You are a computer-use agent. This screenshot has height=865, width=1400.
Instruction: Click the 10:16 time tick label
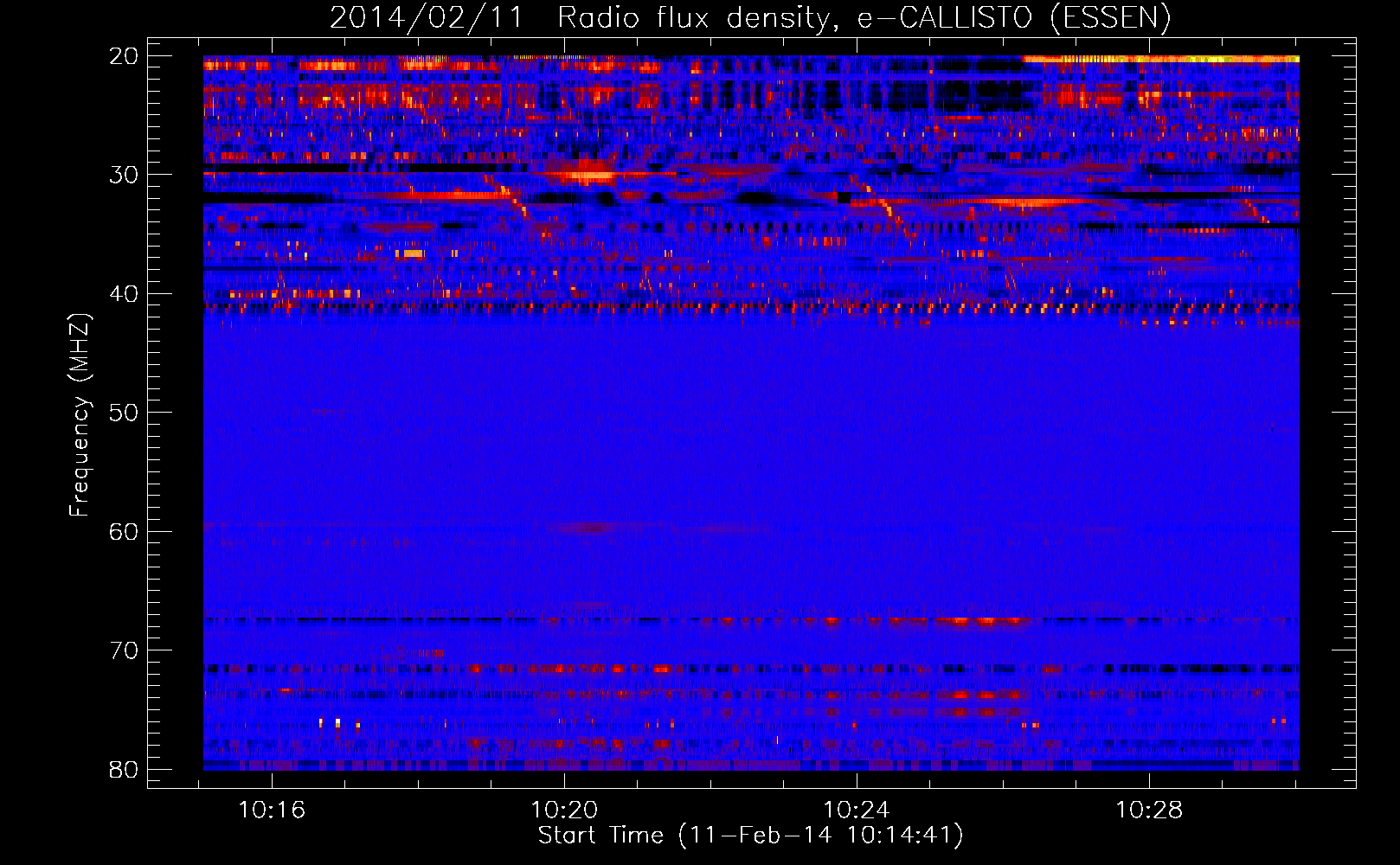click(x=272, y=811)
